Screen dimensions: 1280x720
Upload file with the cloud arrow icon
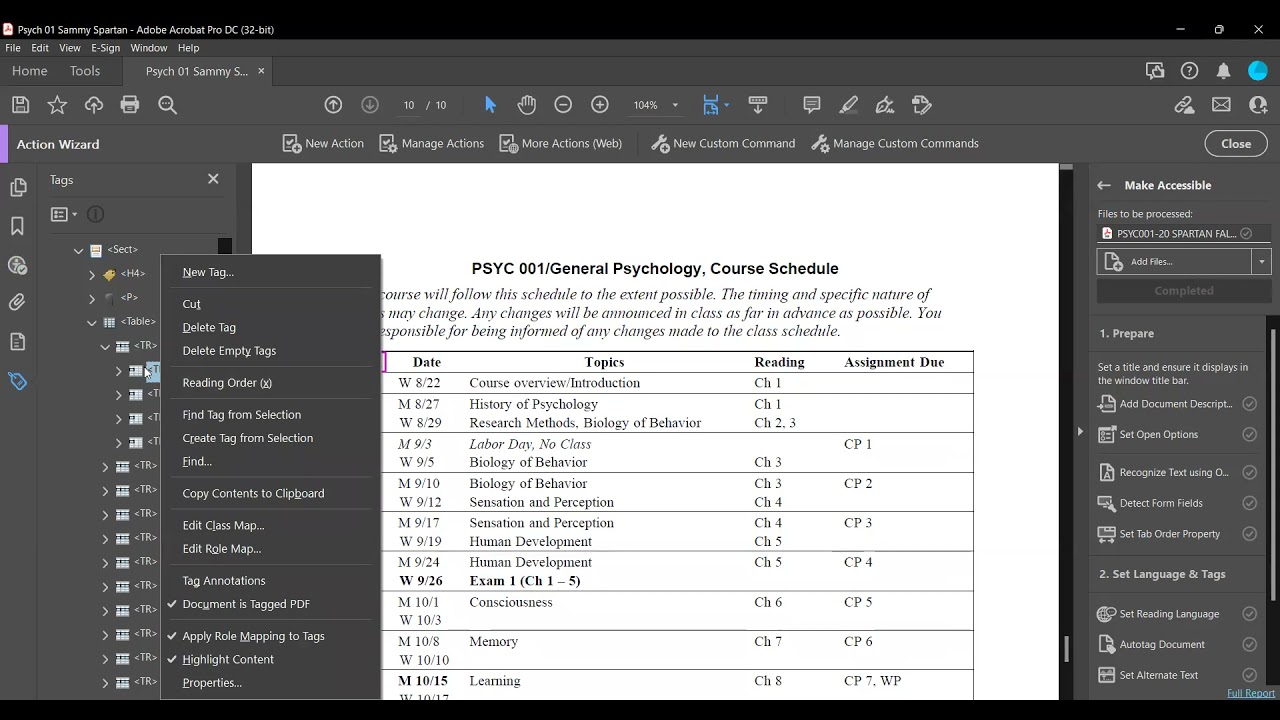94,105
